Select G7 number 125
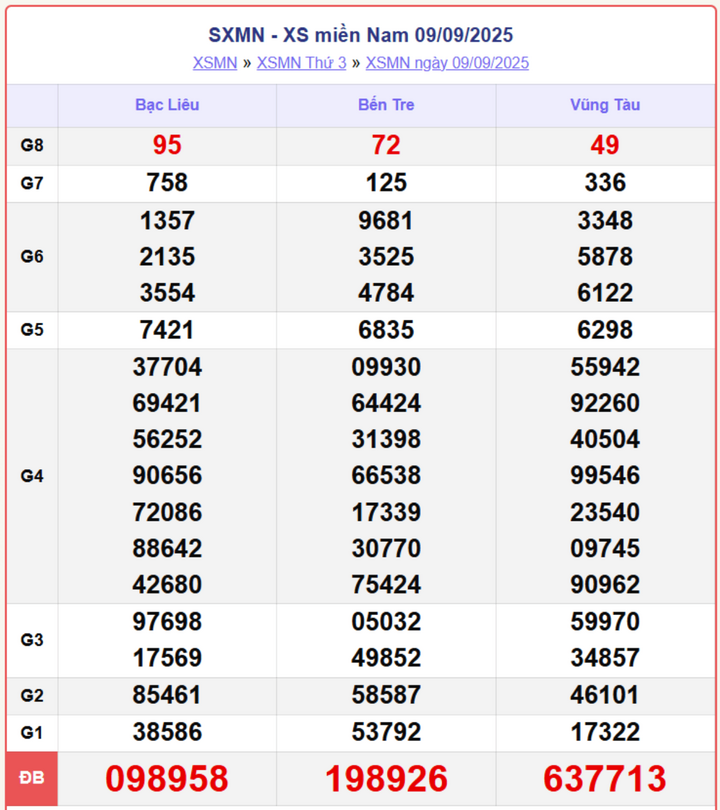The height and width of the screenshot is (810, 720). pyautogui.click(x=386, y=182)
